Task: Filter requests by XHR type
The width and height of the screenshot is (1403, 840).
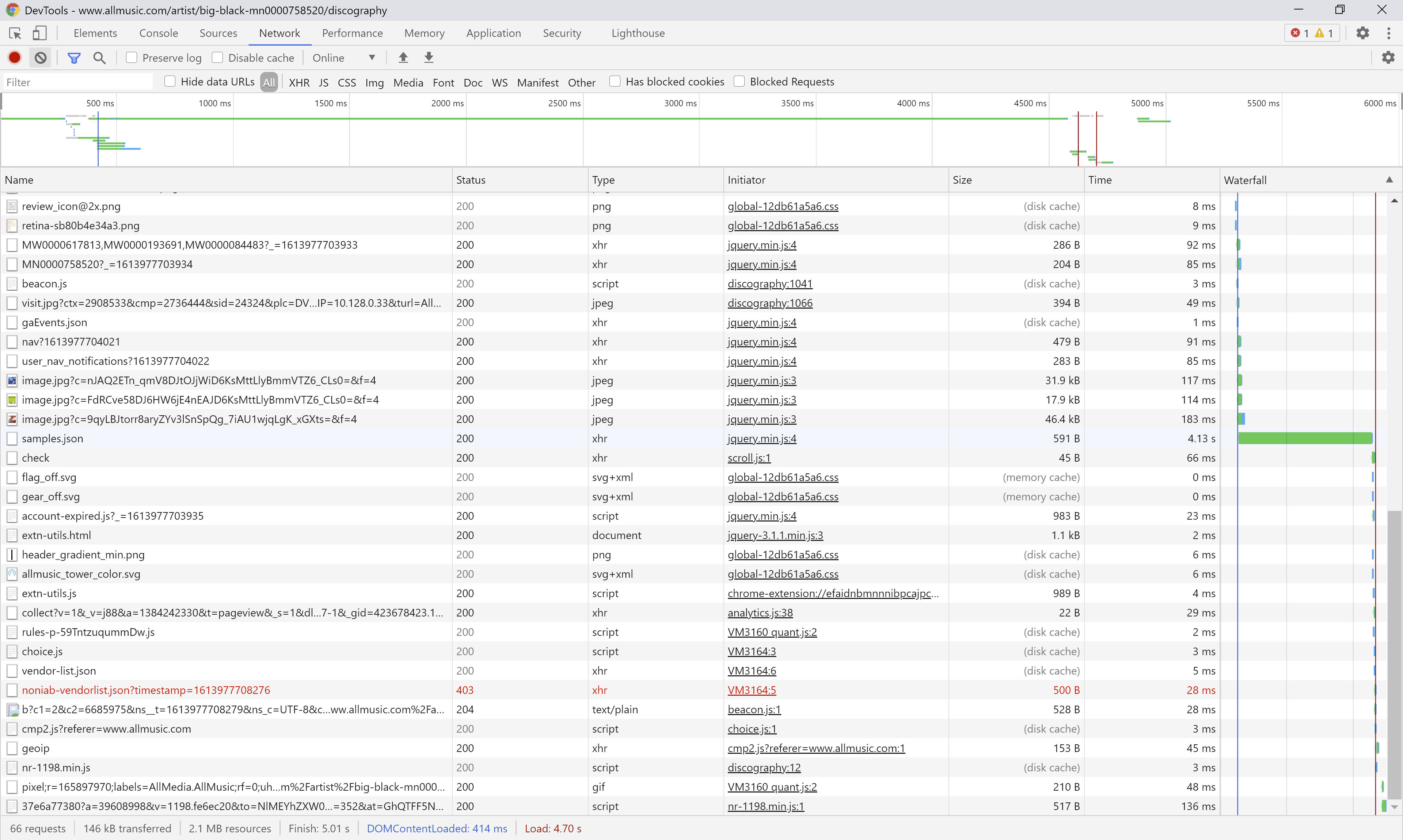Action: (x=299, y=83)
